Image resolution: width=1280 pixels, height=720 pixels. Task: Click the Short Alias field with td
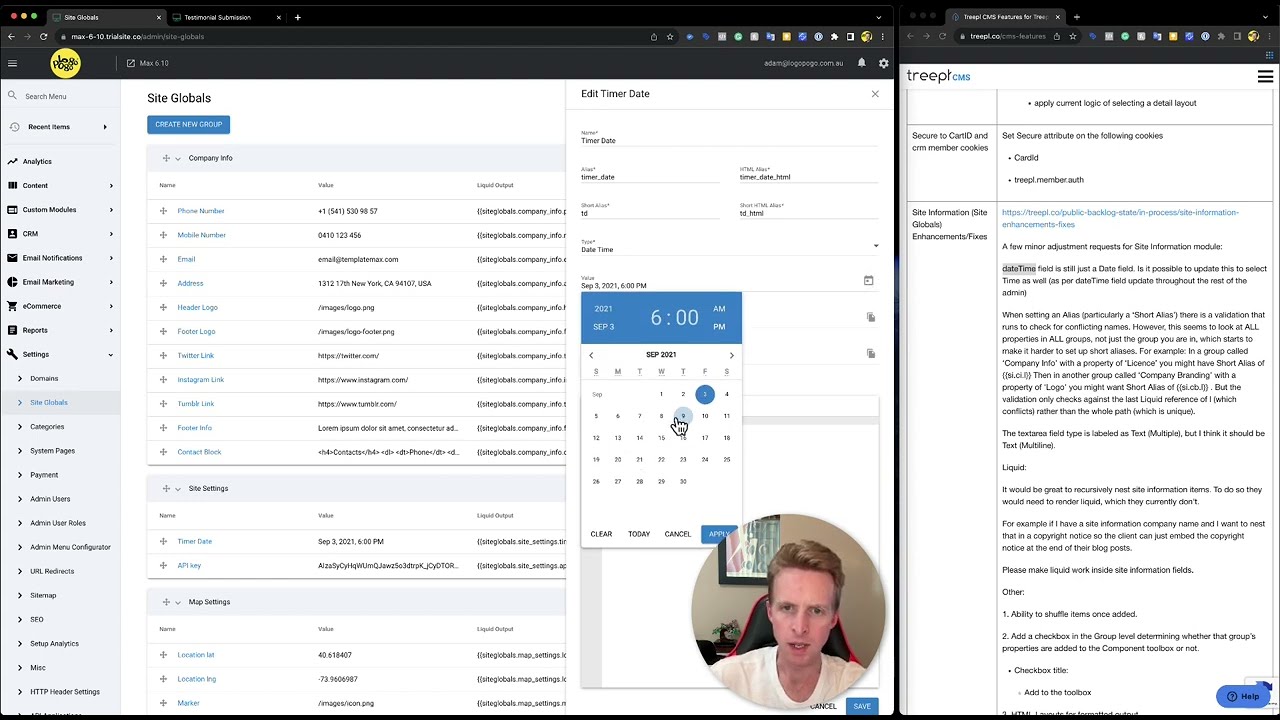click(651, 213)
